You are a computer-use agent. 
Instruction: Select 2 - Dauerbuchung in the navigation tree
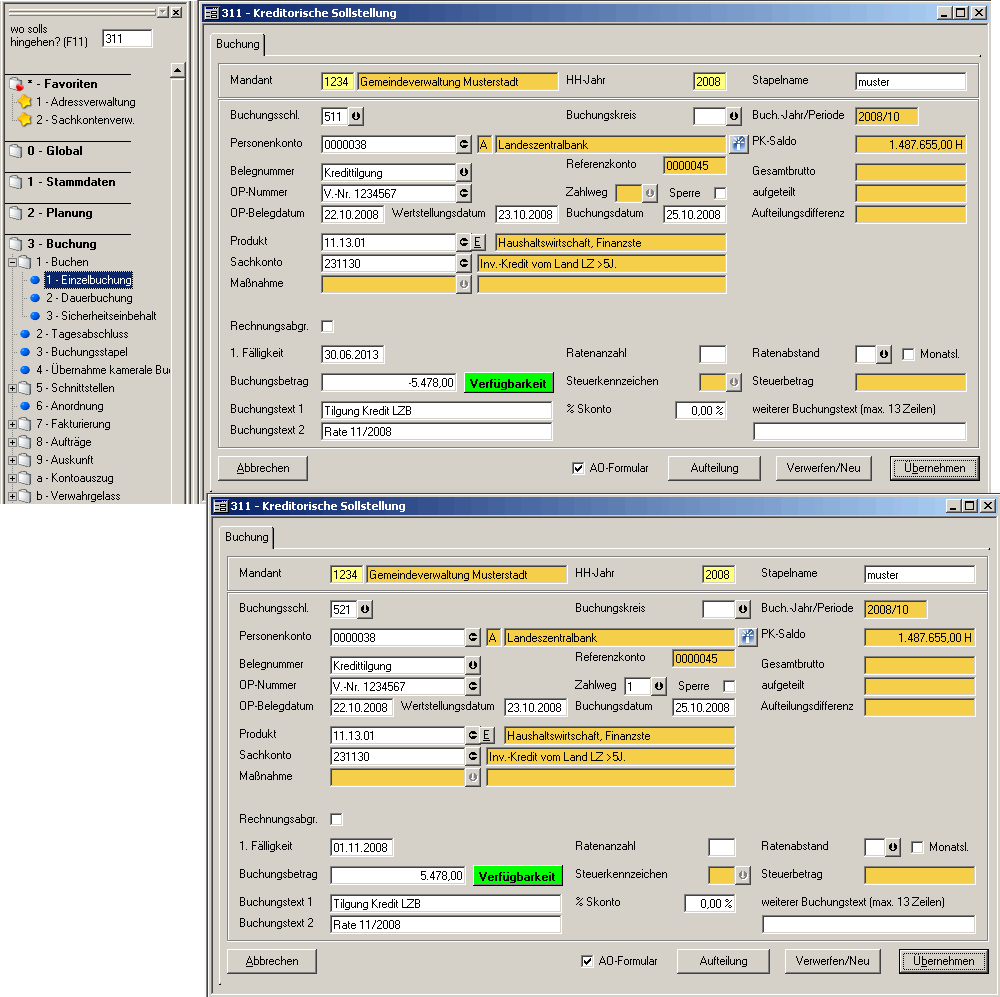click(x=89, y=298)
